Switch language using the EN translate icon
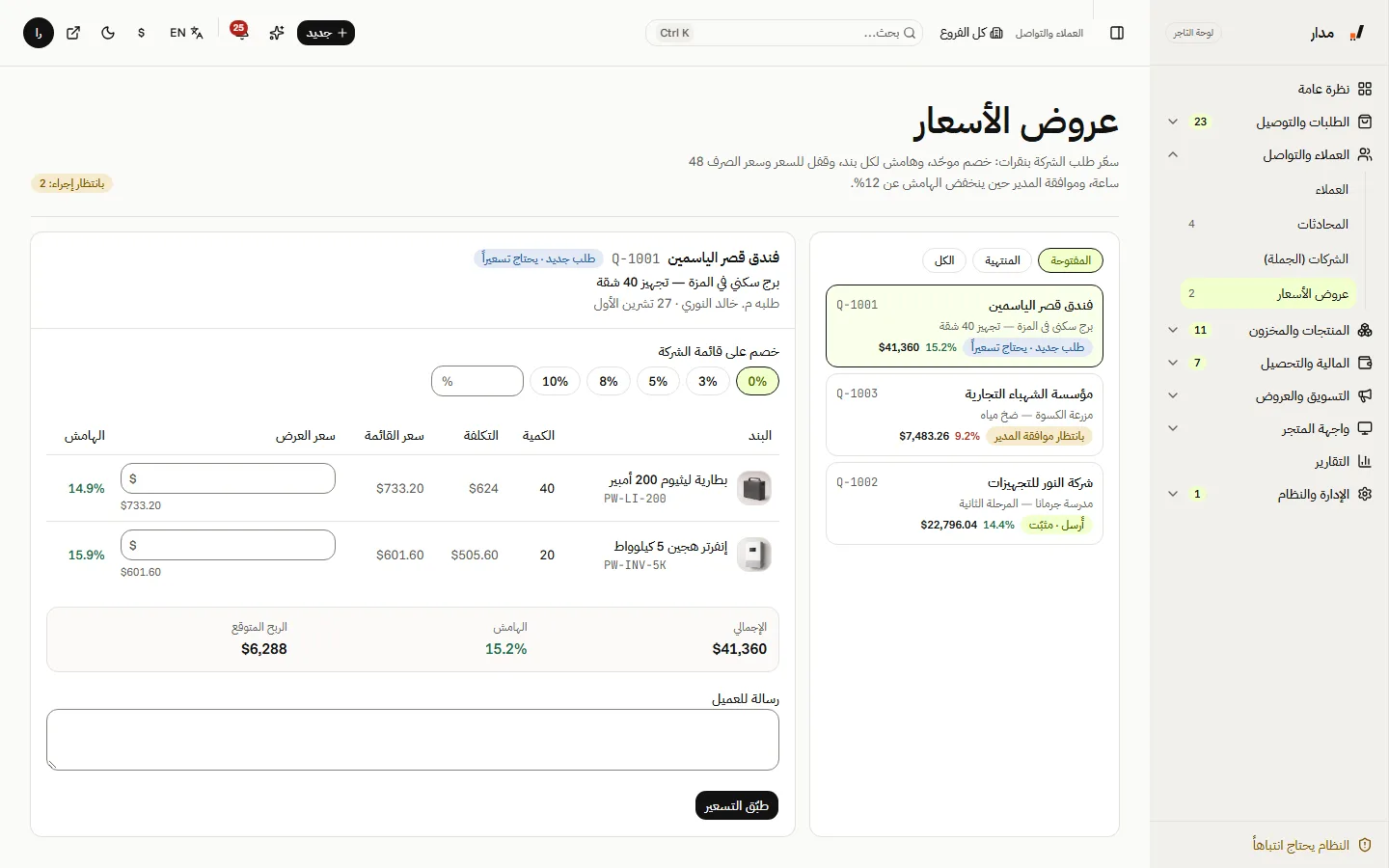This screenshot has width=1389, height=868. click(x=186, y=33)
